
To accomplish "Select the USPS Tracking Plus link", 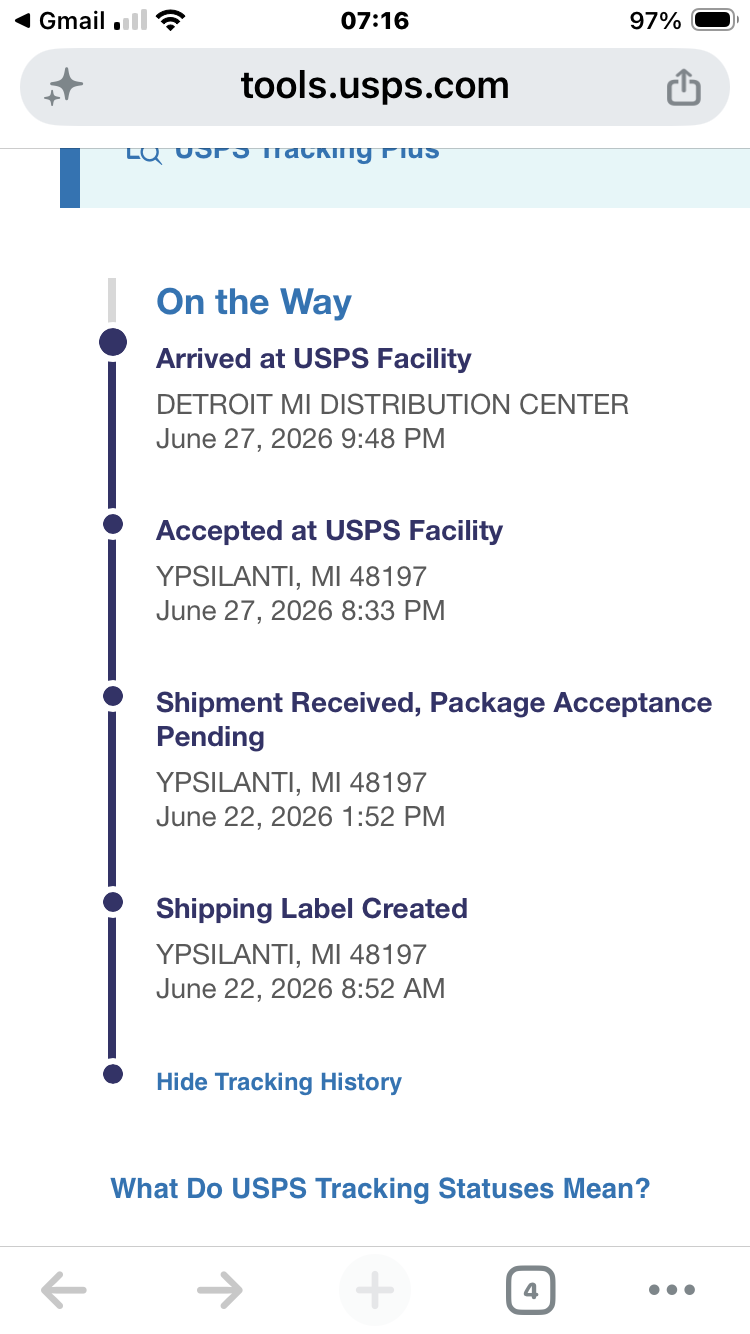I will click(x=307, y=152).
